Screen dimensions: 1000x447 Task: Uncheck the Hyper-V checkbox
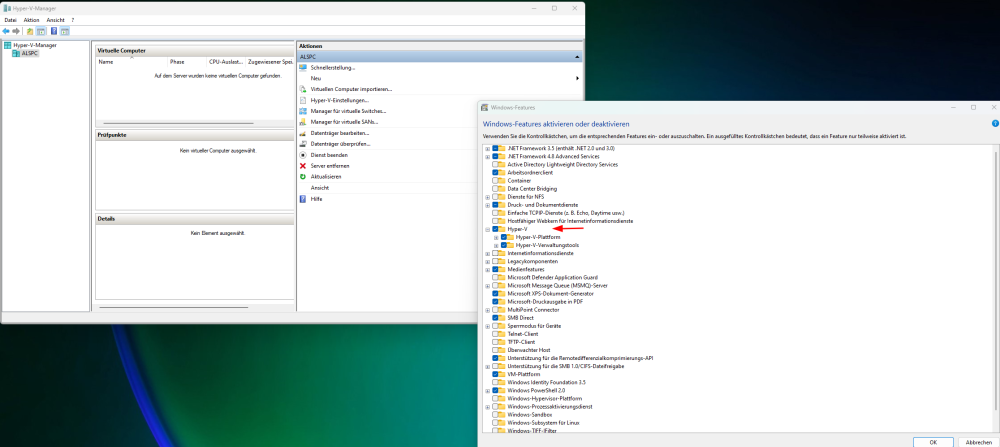[495, 229]
